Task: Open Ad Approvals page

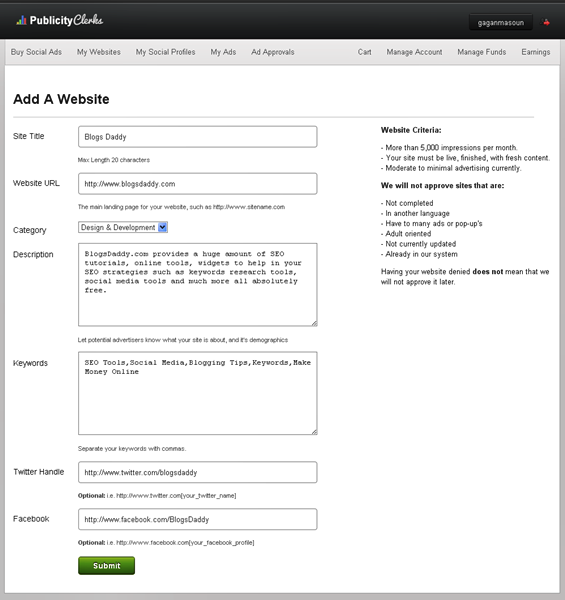Action: 273,52
